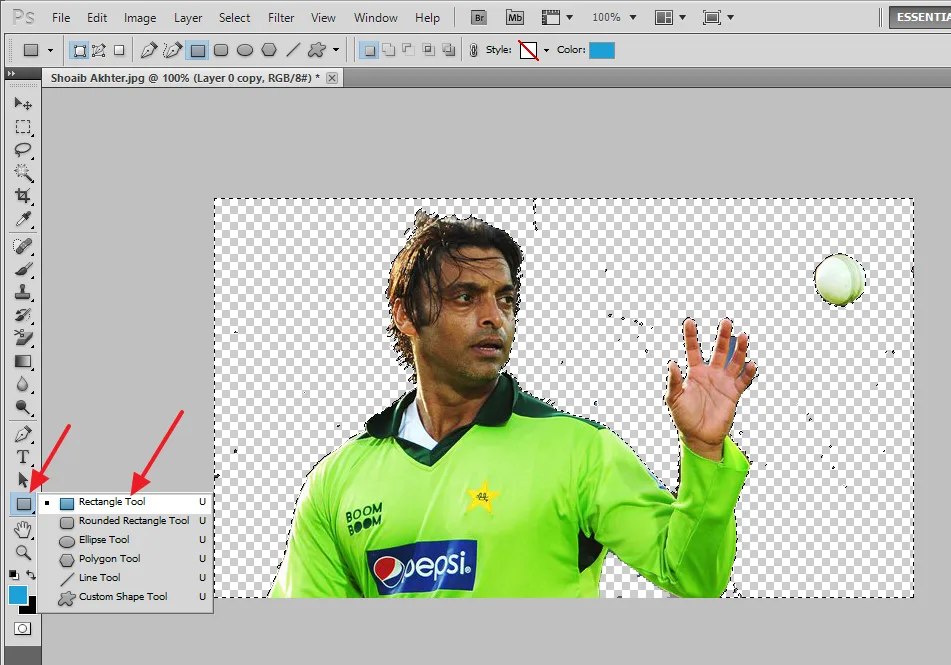Choose Rectangle shape in options bar
Viewport: 951px width, 665px height.
click(198, 50)
